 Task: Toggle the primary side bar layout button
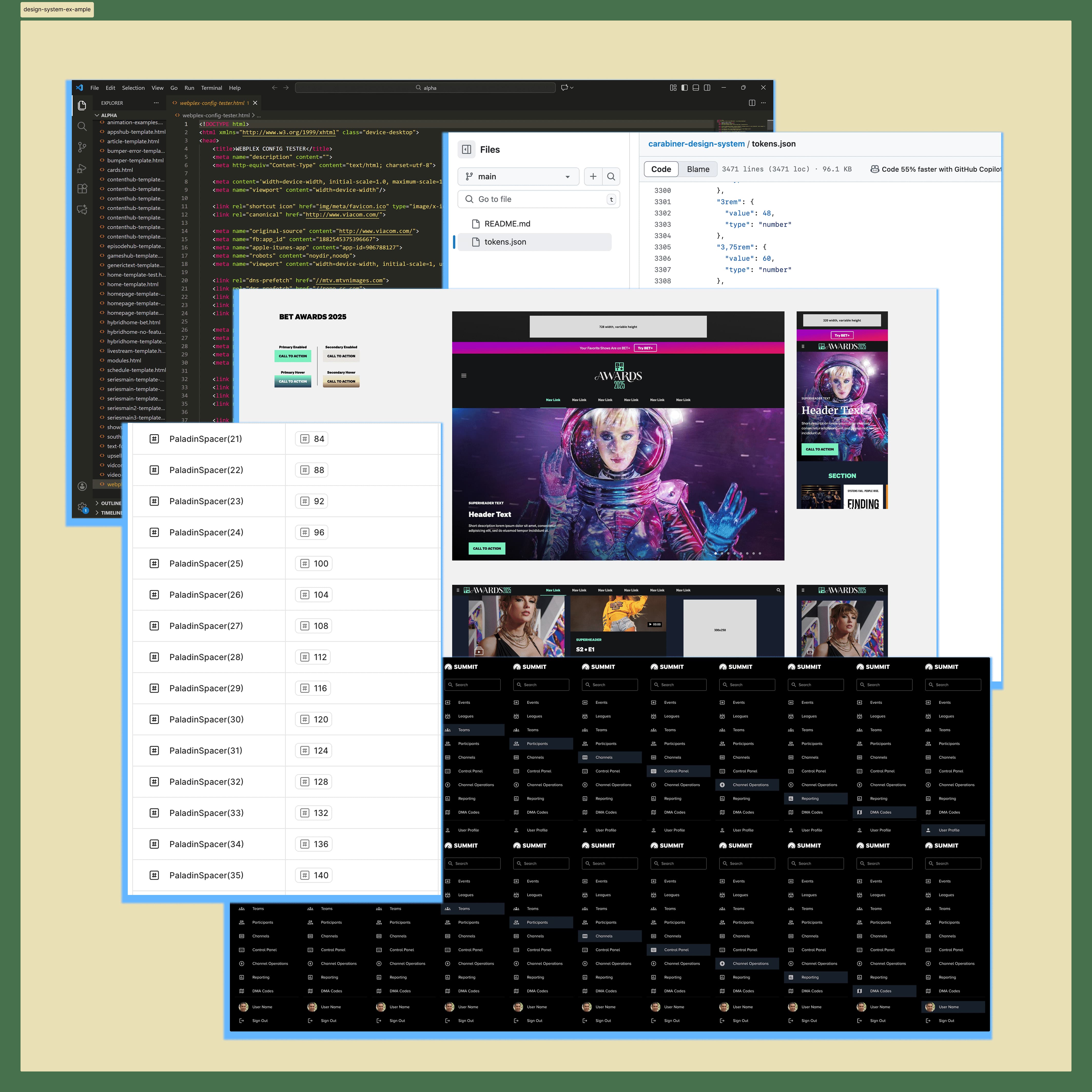685,87
